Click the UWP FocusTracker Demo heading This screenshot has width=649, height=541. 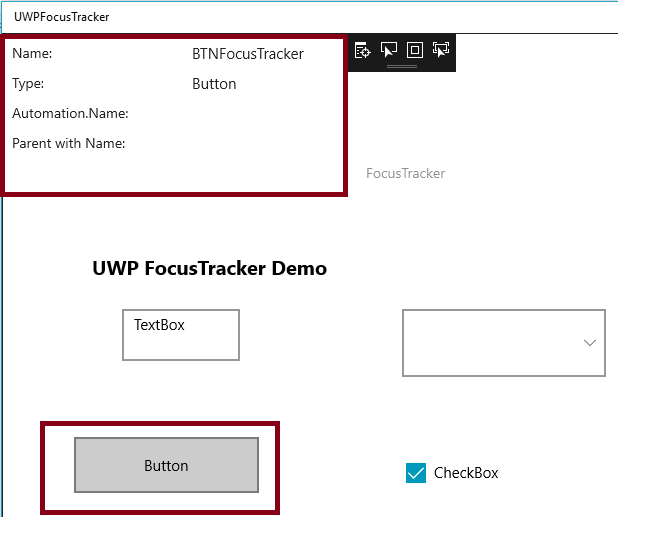pos(209,268)
